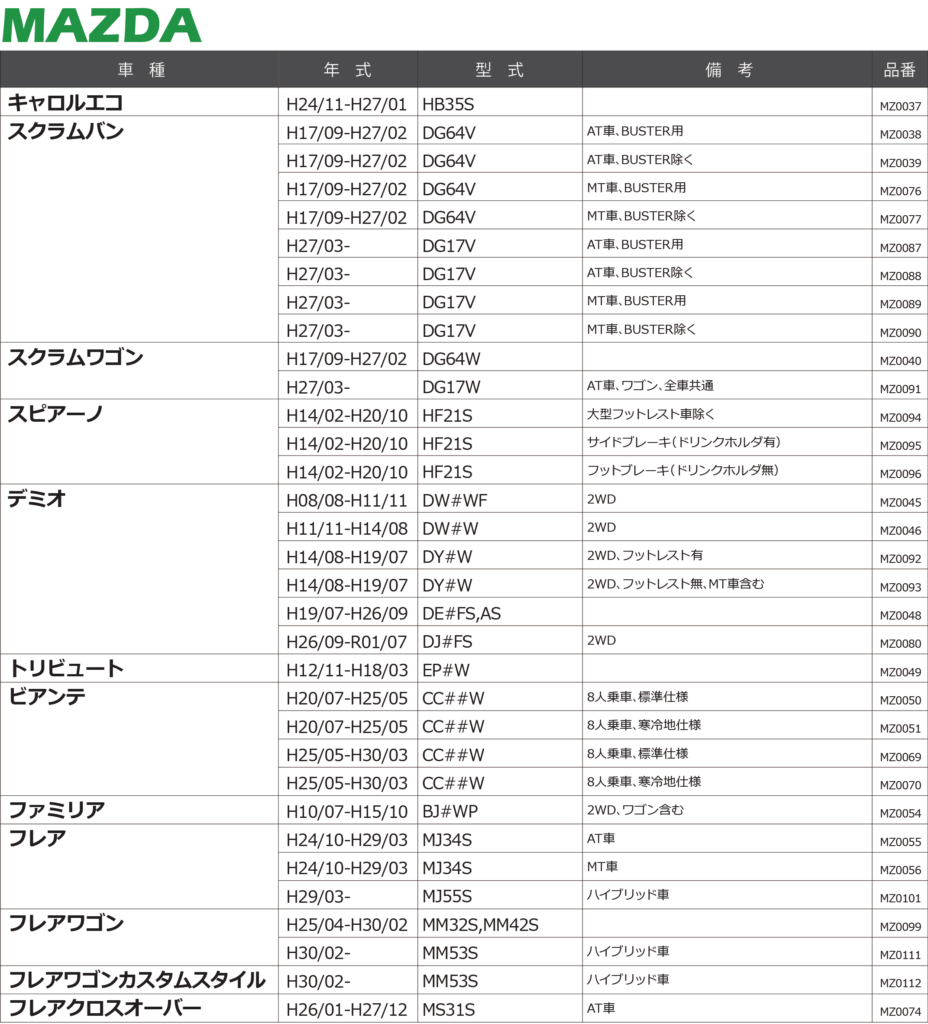Viewport: 928px width, 1024px height.
Task: Click model code BJ#WP
Action: 451,812
